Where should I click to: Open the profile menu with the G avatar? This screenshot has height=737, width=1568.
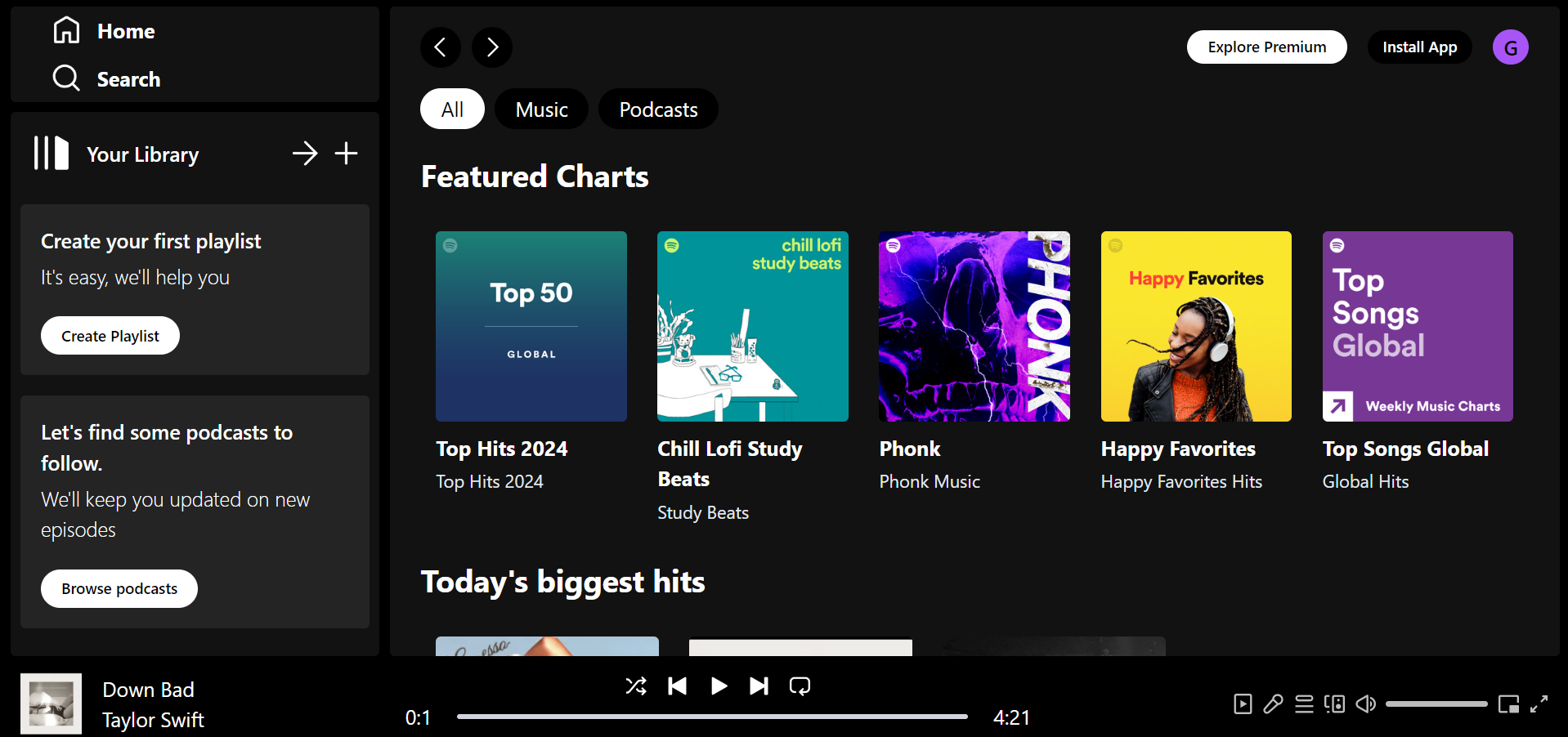coord(1510,47)
